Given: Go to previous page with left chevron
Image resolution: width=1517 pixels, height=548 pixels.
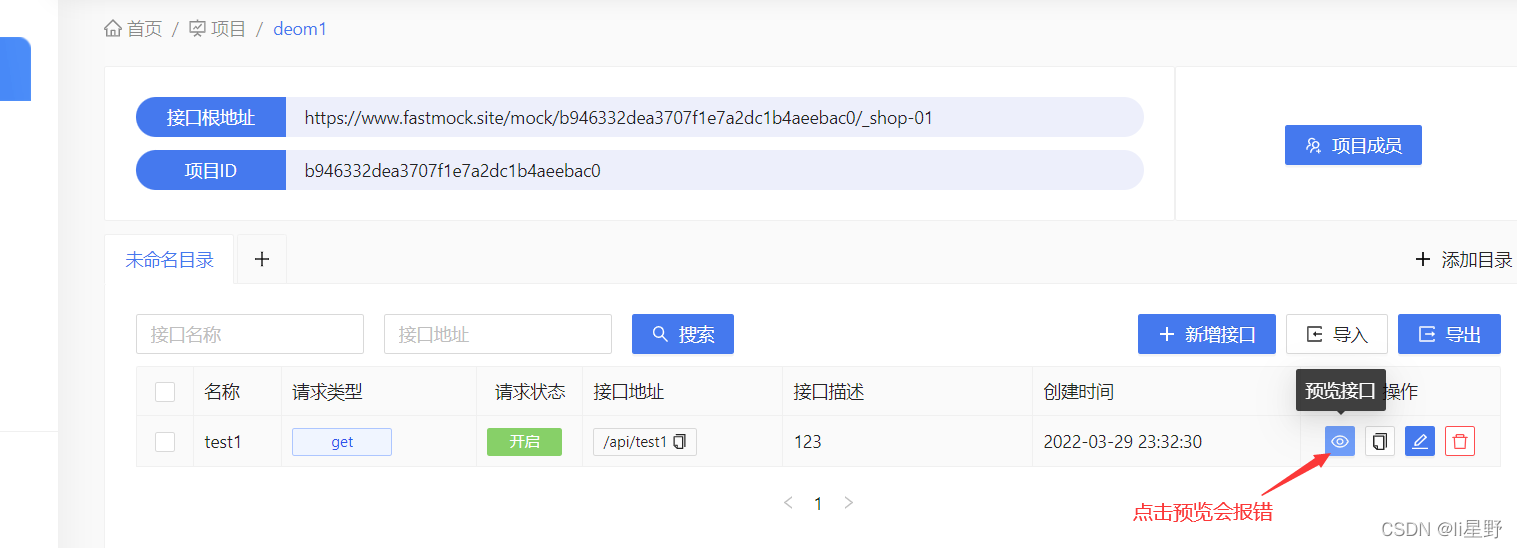Looking at the screenshot, I should (x=788, y=503).
